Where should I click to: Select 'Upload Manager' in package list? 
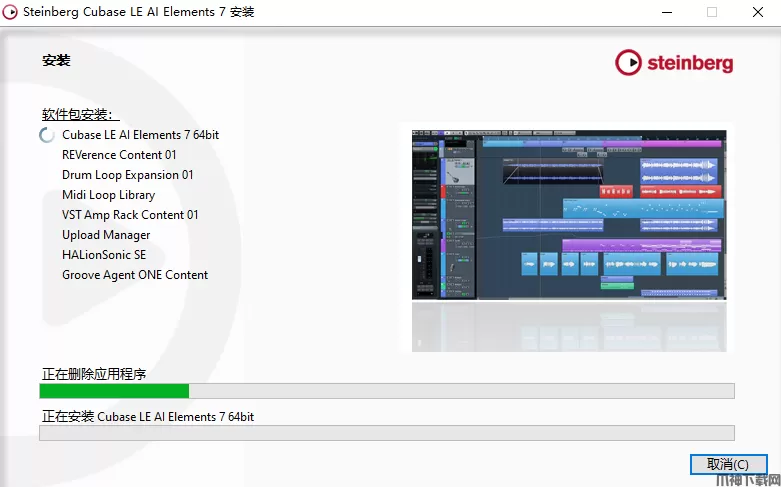click(106, 235)
